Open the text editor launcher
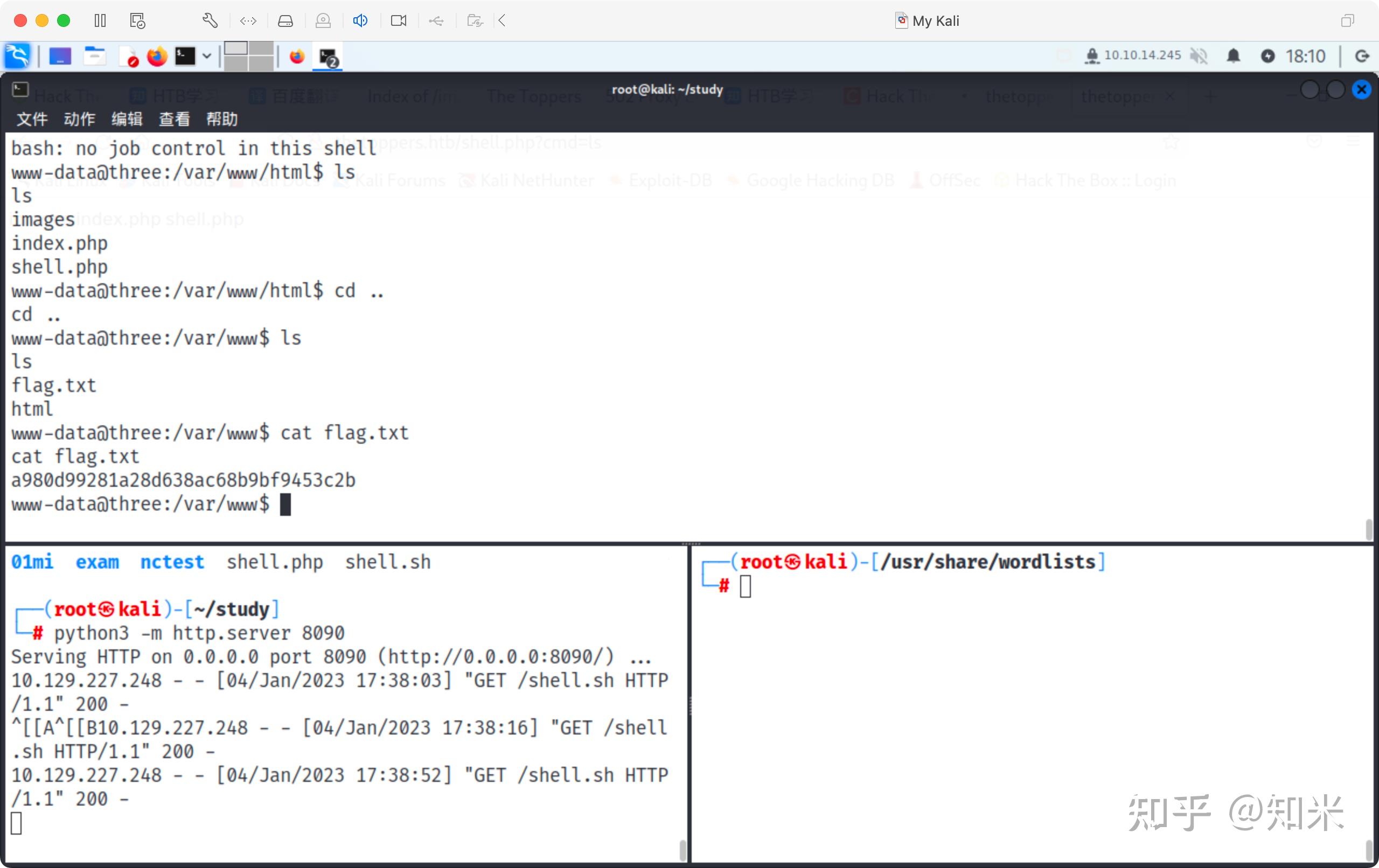1379x868 pixels. pyautogui.click(x=128, y=56)
